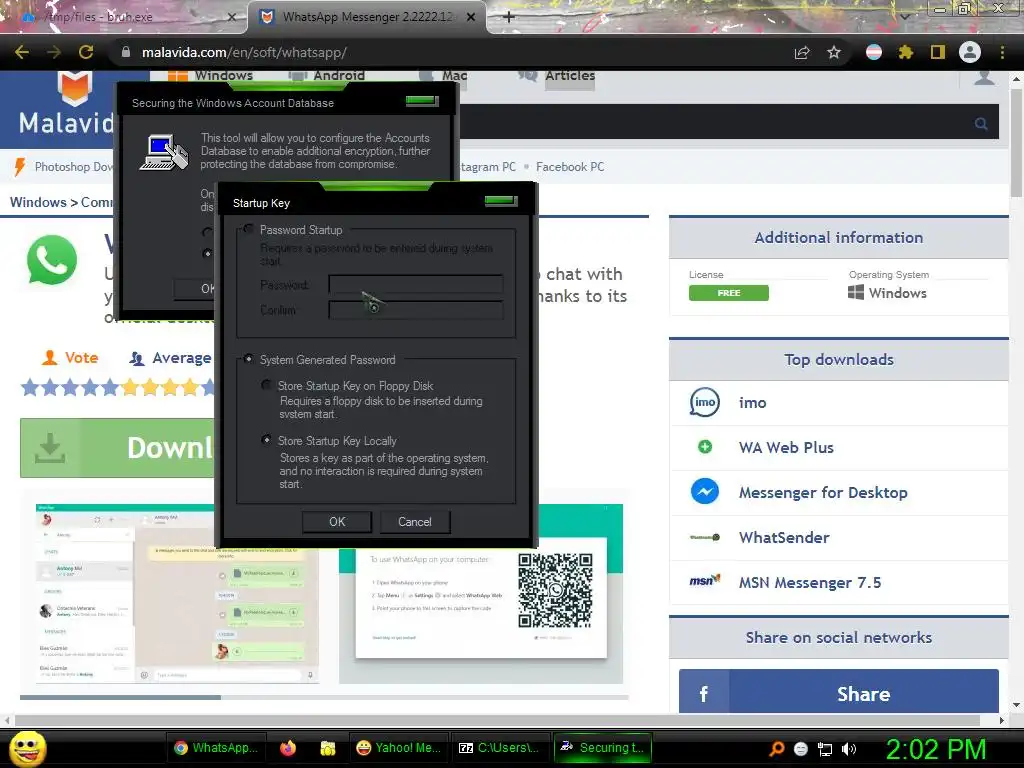The height and width of the screenshot is (768, 1024).
Task: Open WA Web Plus in Top downloads
Action: point(786,448)
